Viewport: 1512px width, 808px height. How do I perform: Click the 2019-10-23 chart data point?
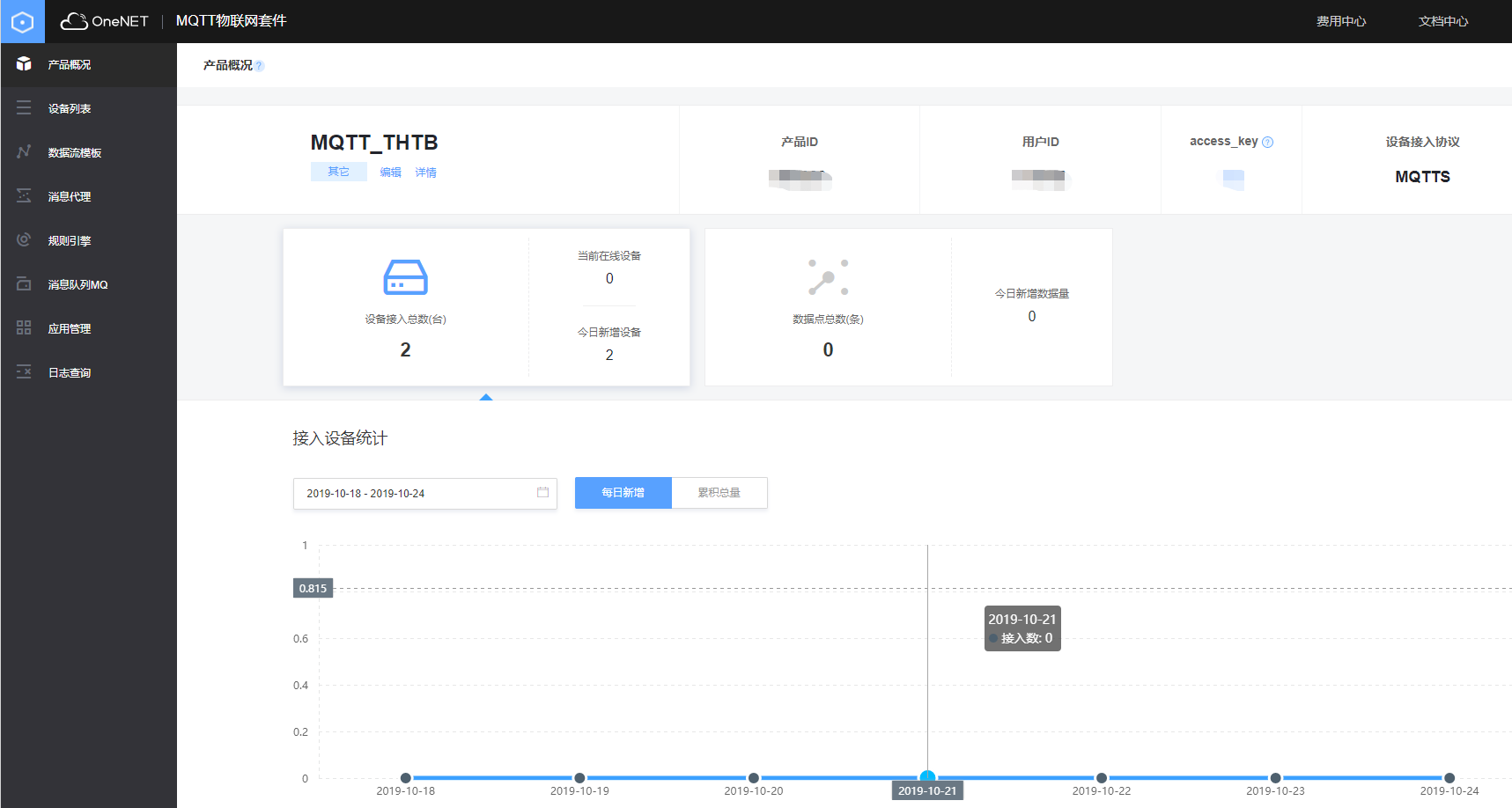1275,778
